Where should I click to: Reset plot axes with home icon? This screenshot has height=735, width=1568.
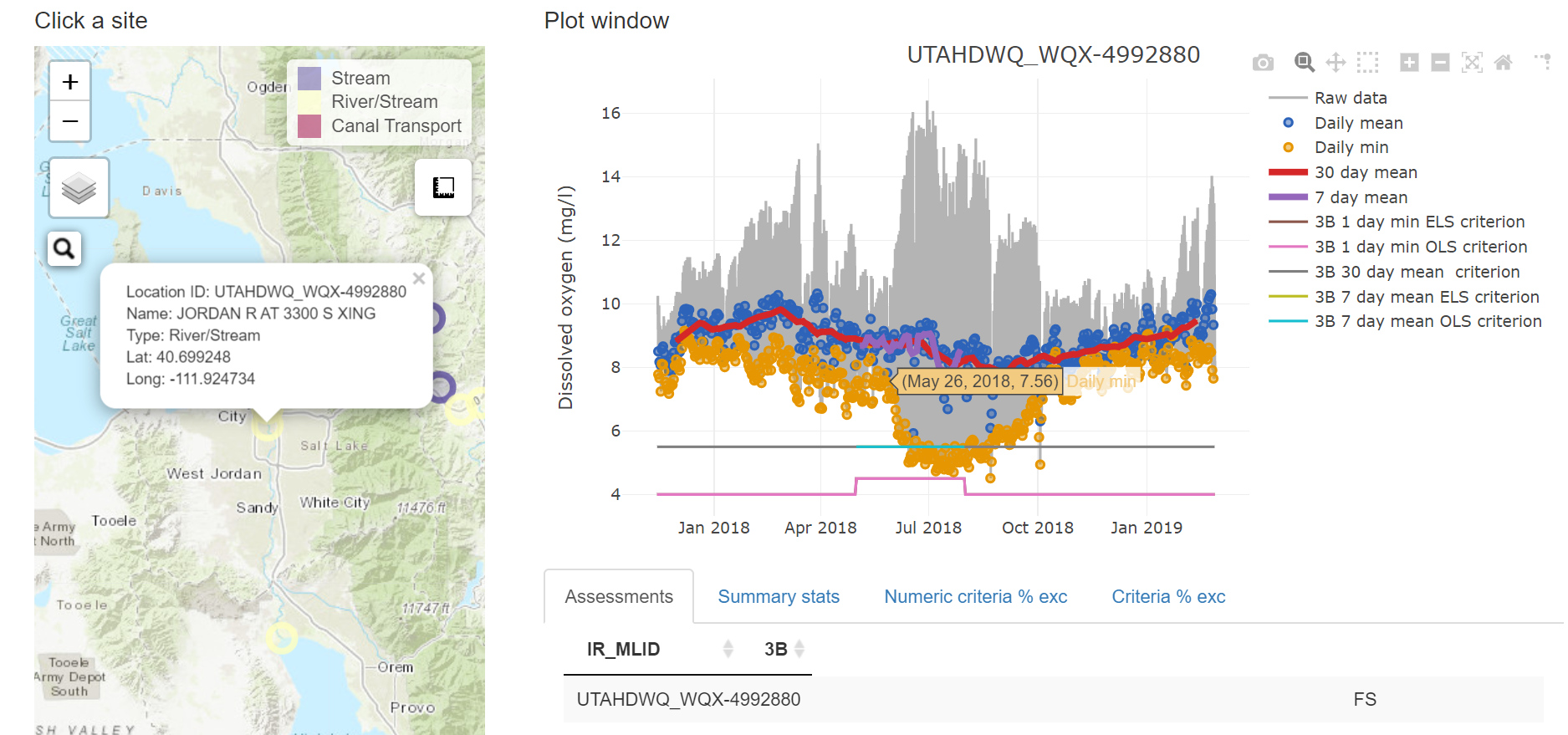1503,63
